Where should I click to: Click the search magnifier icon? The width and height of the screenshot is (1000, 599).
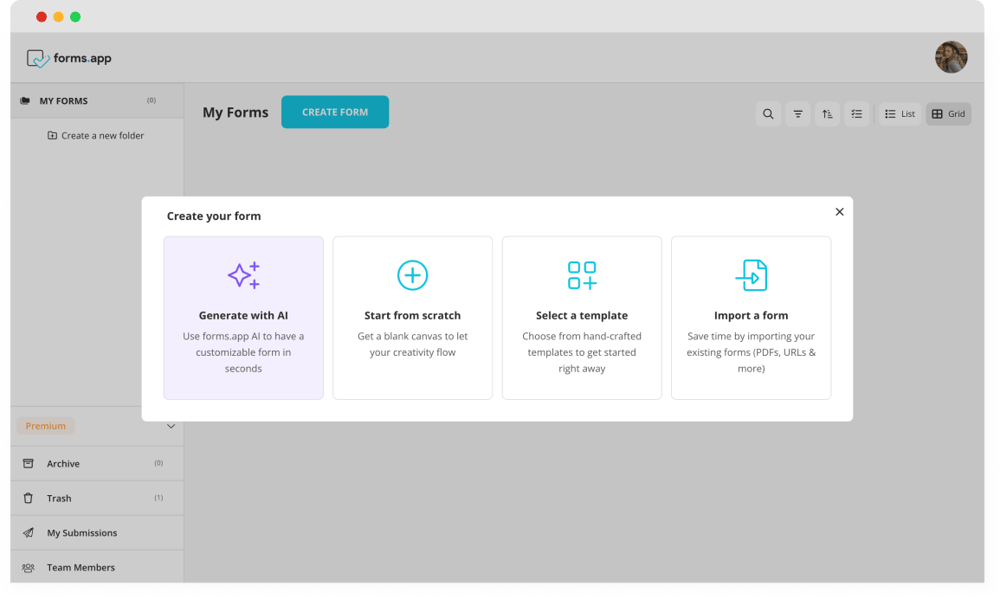[768, 114]
